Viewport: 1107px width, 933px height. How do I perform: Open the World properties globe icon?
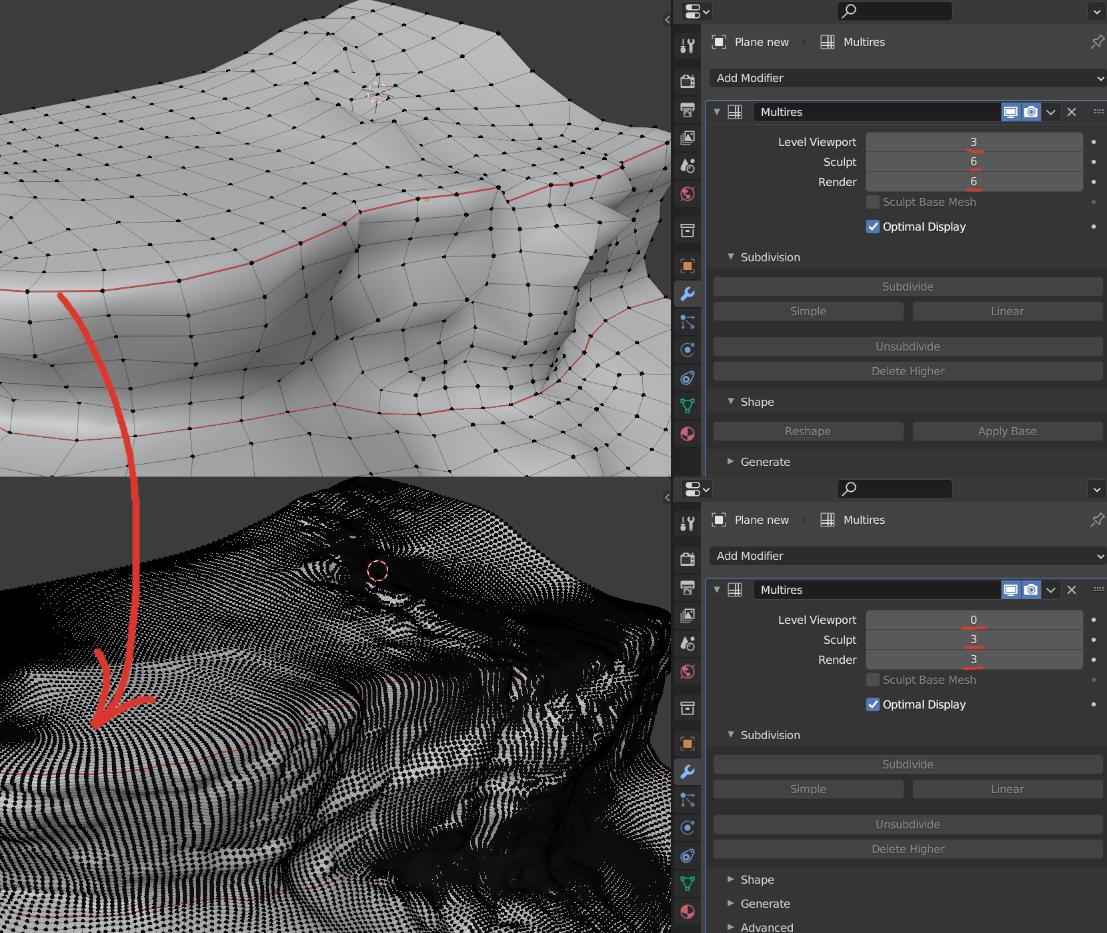click(x=687, y=195)
